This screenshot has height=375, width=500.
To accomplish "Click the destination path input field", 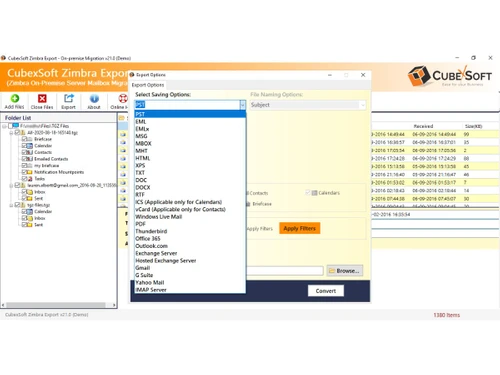I will click(x=285, y=271).
